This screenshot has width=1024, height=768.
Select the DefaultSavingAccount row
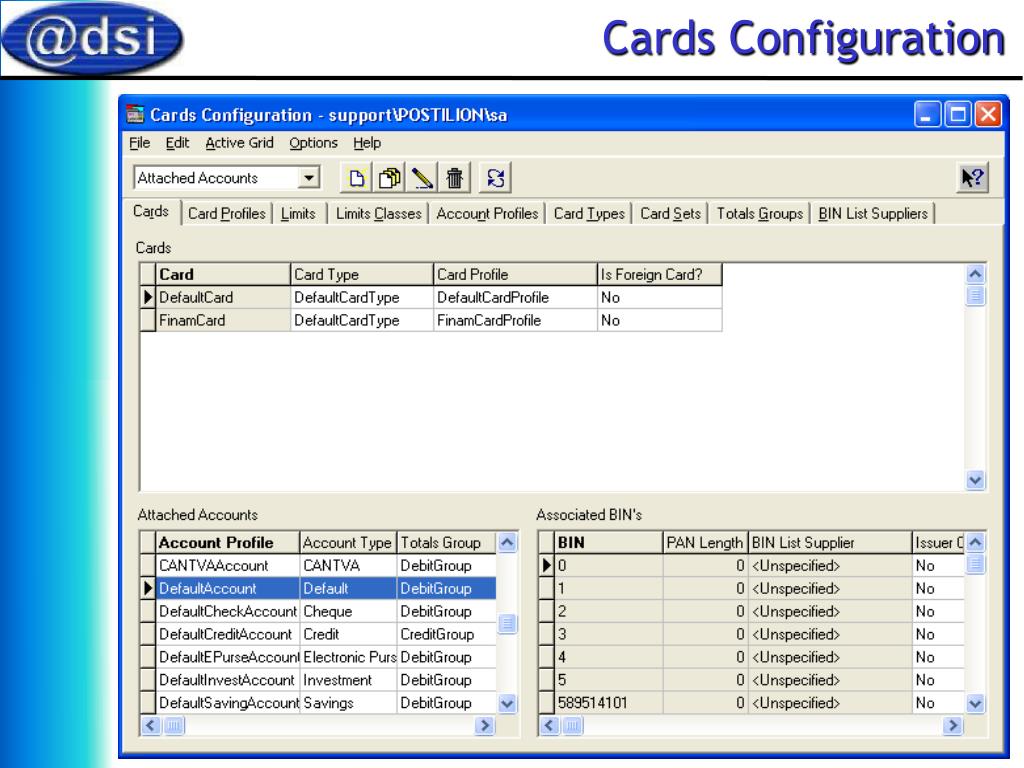(319, 703)
